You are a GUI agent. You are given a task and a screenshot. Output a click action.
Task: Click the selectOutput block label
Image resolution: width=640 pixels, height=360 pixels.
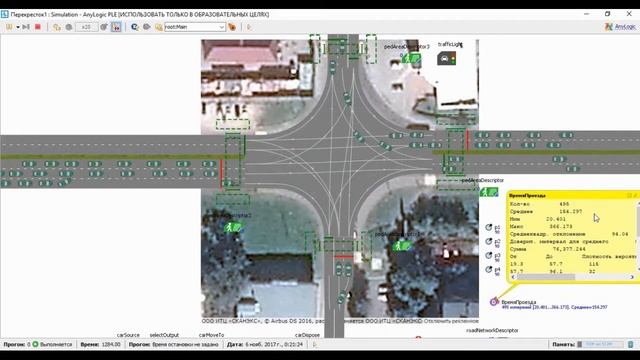pos(164,335)
